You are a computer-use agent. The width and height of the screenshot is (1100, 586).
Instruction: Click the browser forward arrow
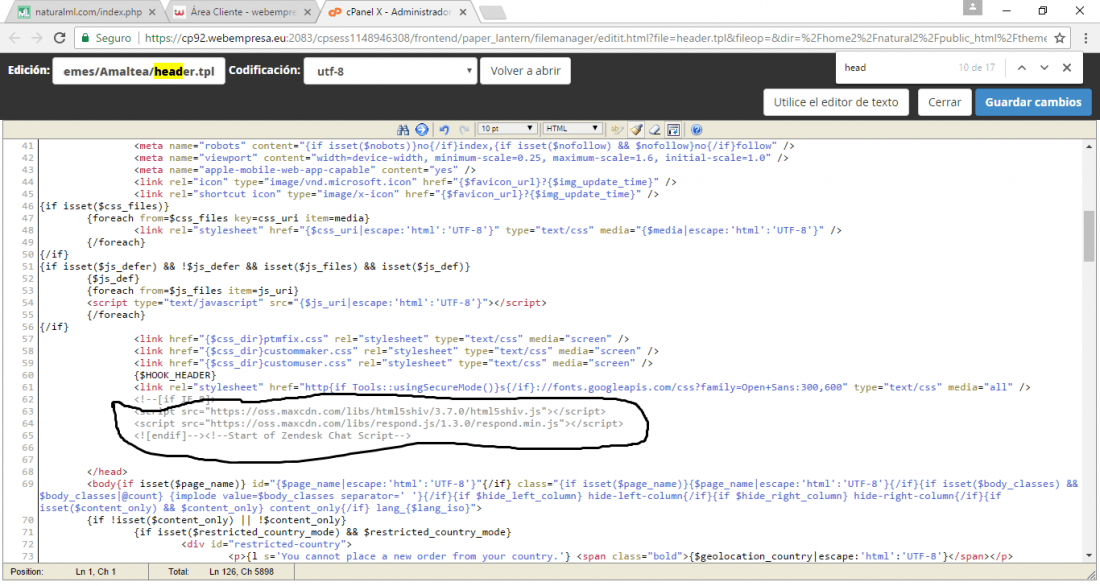[37, 38]
